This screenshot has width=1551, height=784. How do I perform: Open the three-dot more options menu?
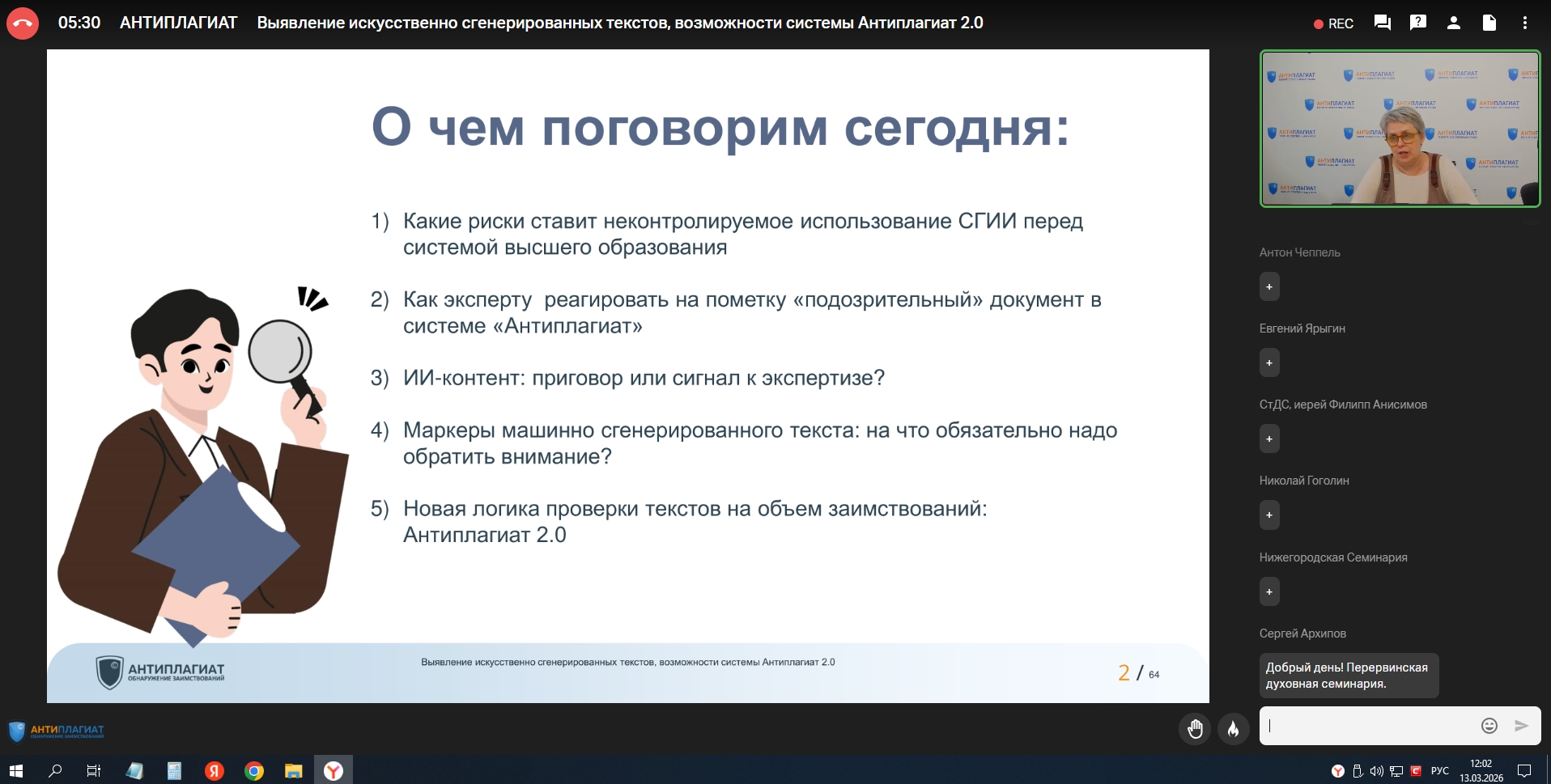coord(1524,23)
